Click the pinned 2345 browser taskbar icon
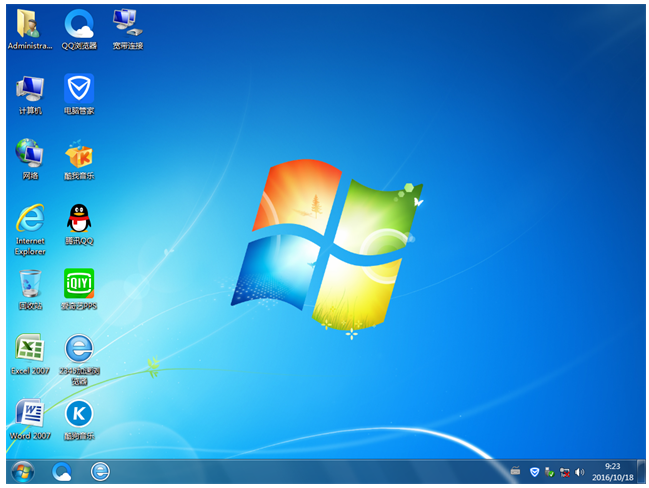 pos(100,470)
